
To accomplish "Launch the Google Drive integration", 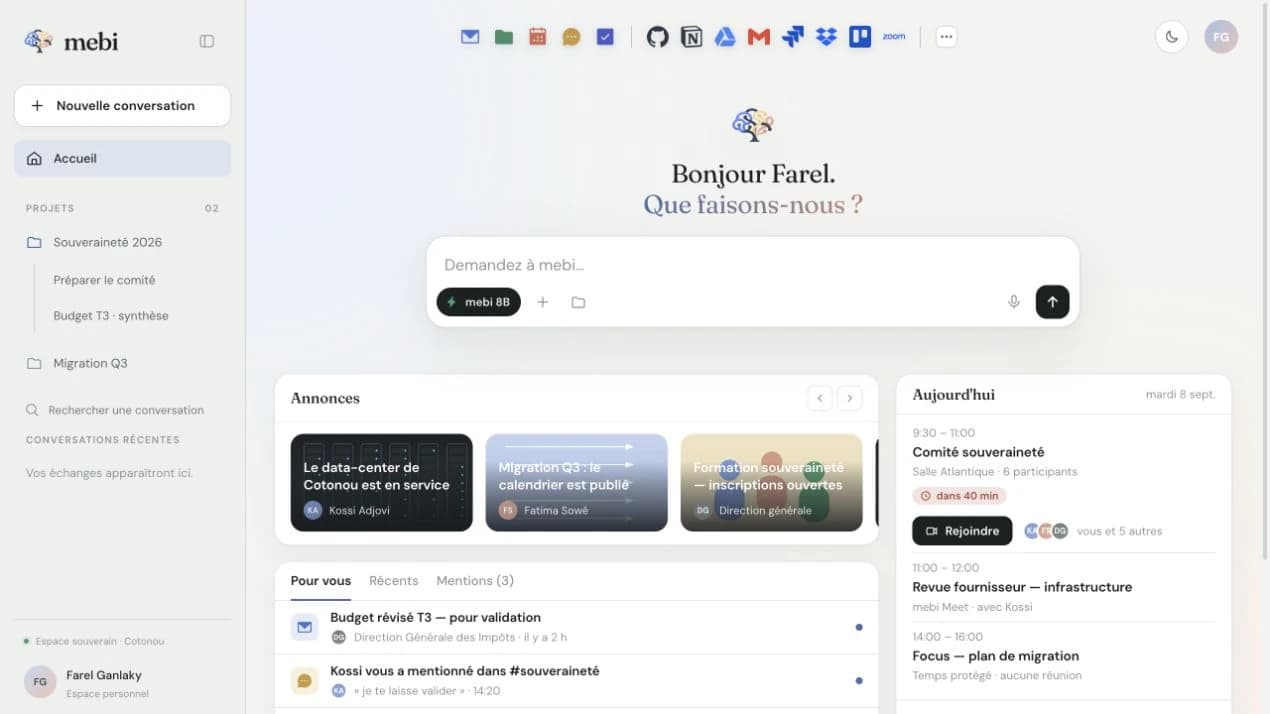I will (725, 37).
